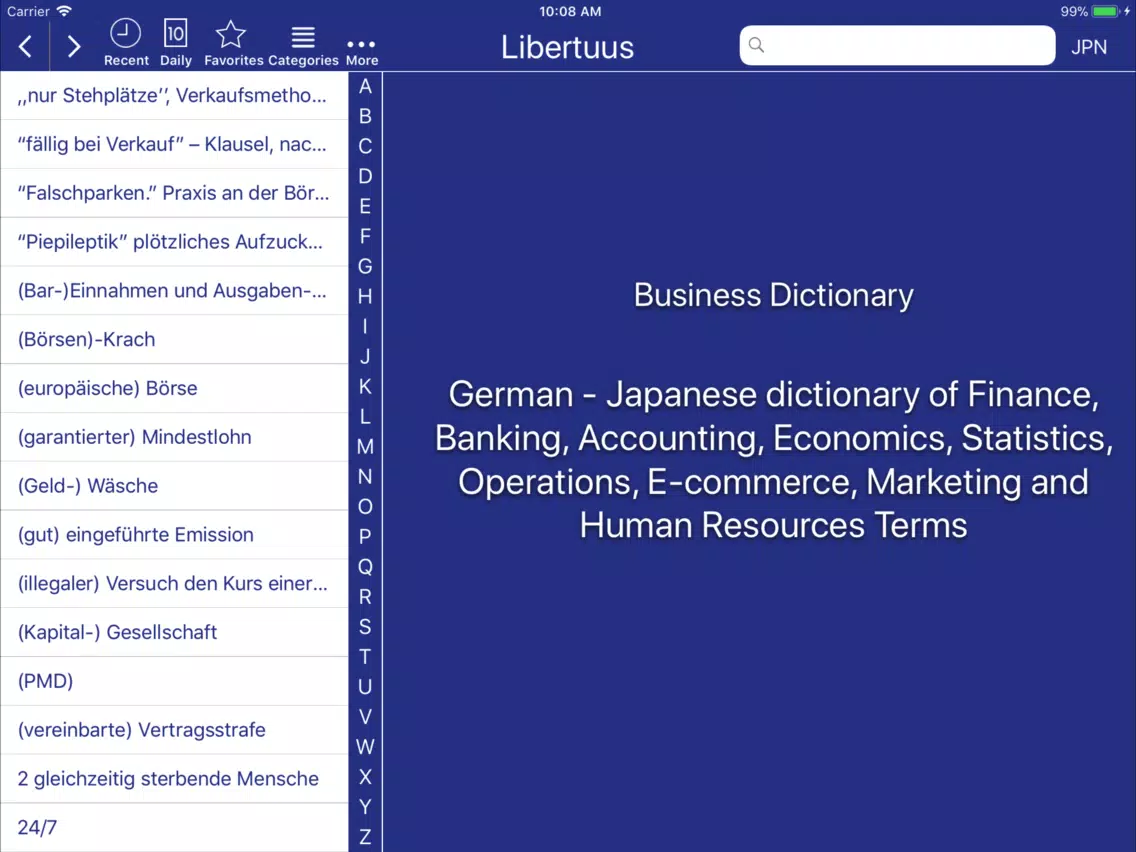The image size is (1136, 852).
Task: Jump to letter N in index
Action: point(365,477)
